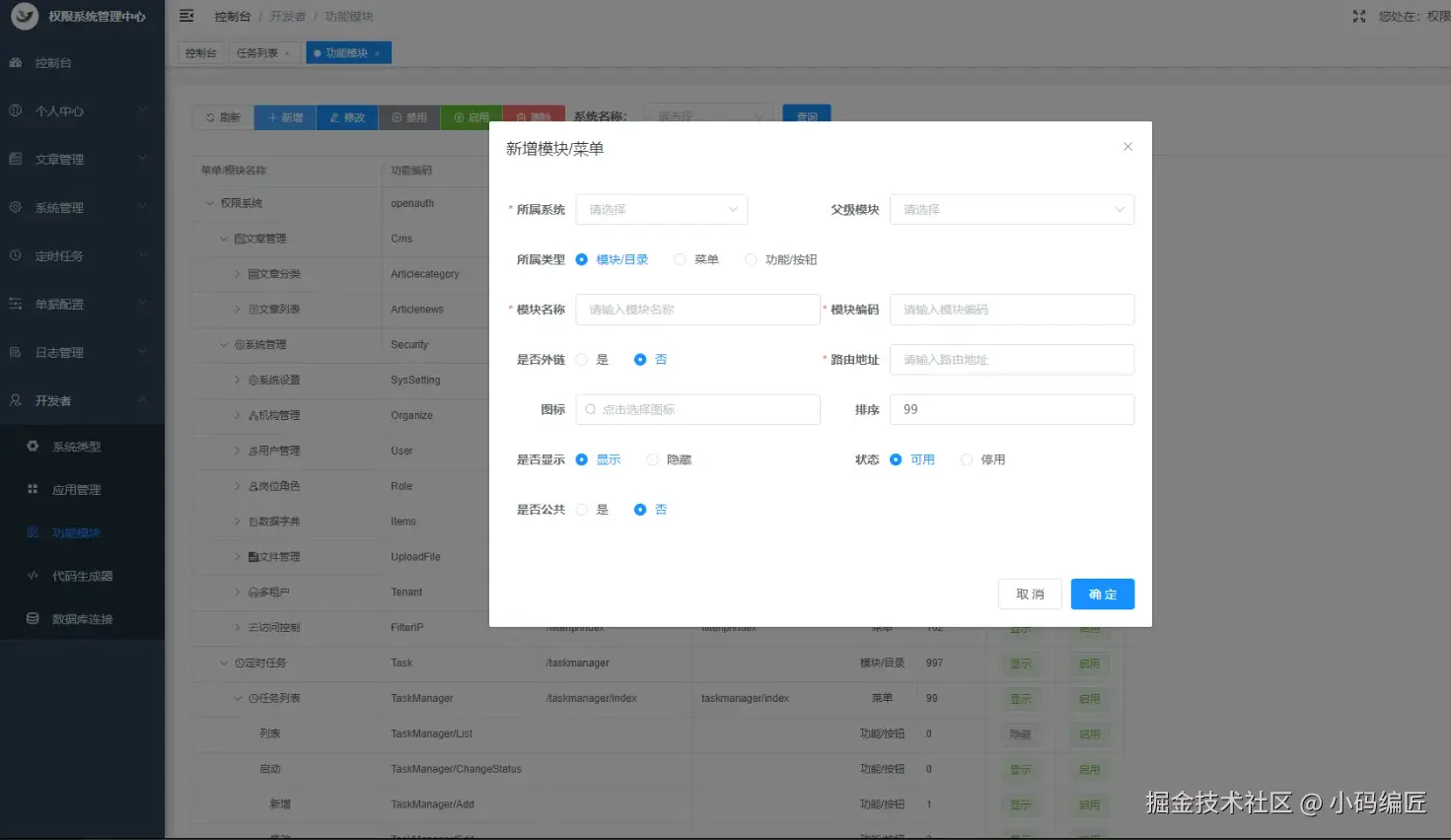Click the 修改 edit toolbar button
The image size is (1451, 840).
(347, 117)
